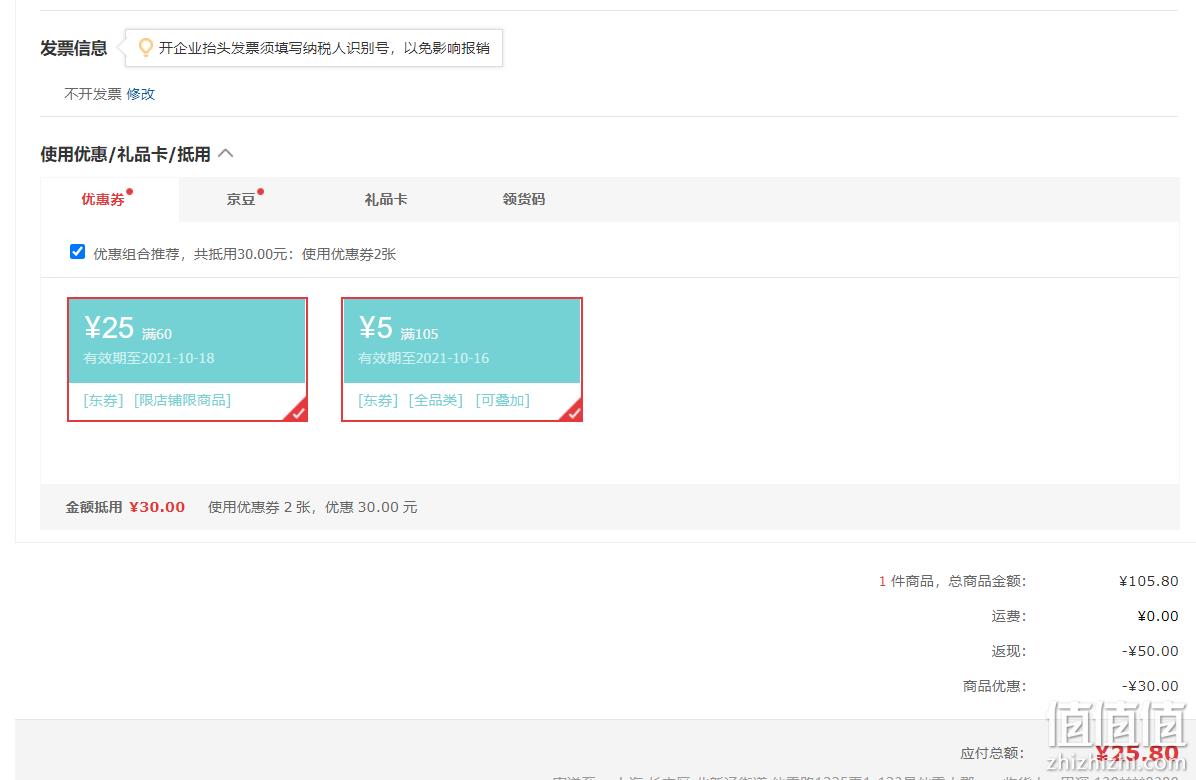Click the [可叠加] tag on ¥5 coupon
The image size is (1196, 780).
click(x=503, y=400)
